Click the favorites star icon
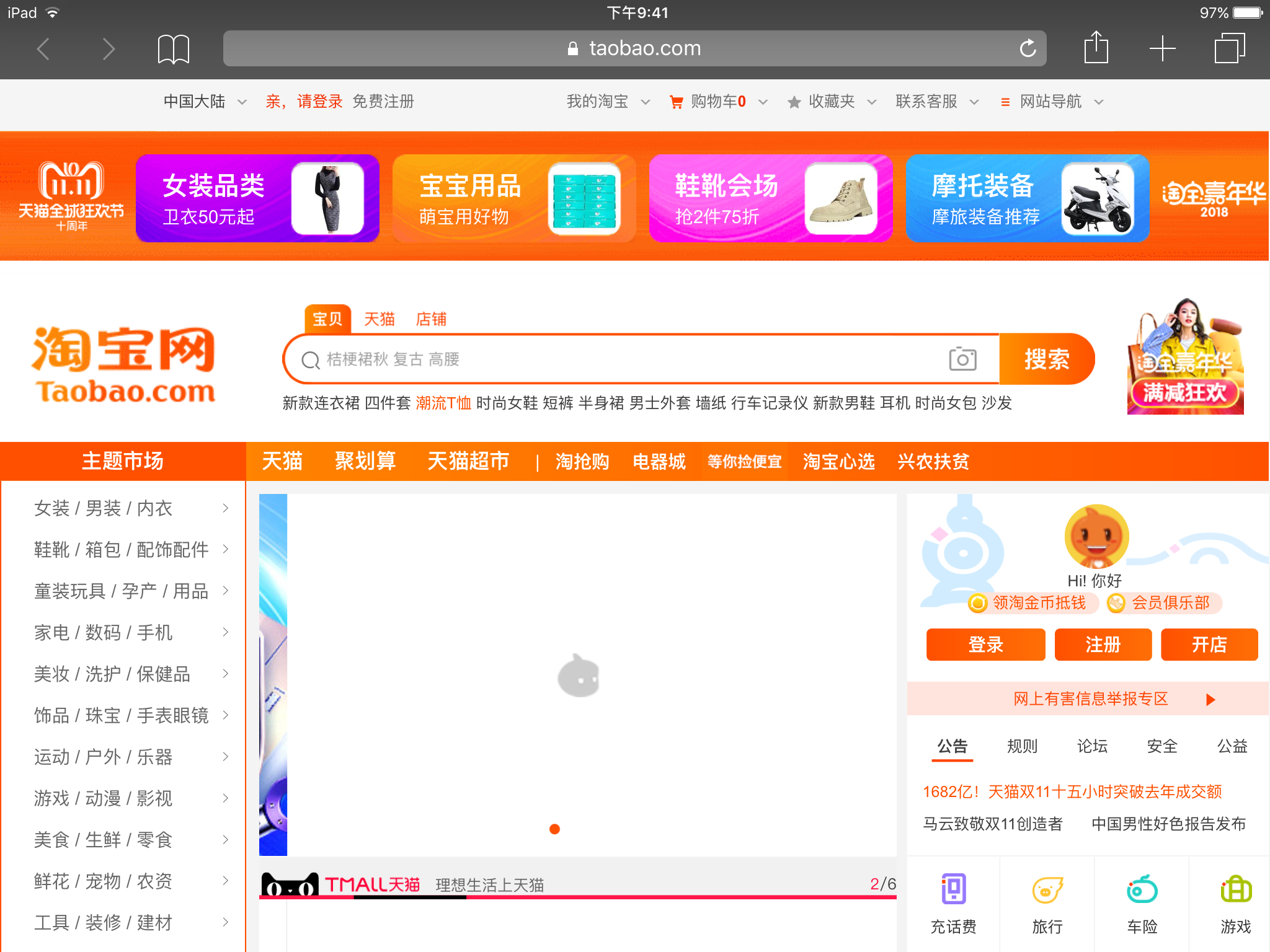 794,102
